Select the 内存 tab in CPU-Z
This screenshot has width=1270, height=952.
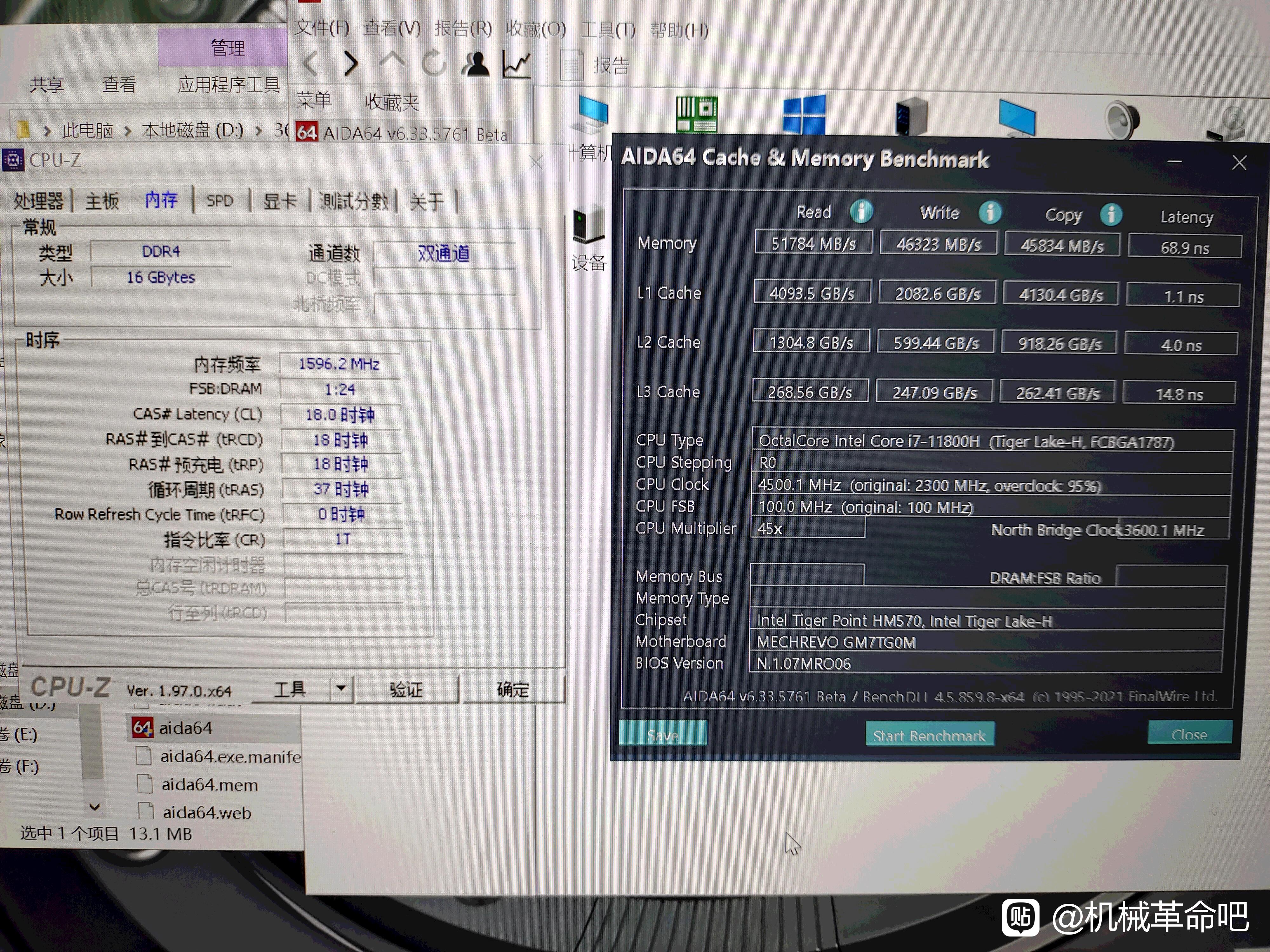click(x=161, y=200)
